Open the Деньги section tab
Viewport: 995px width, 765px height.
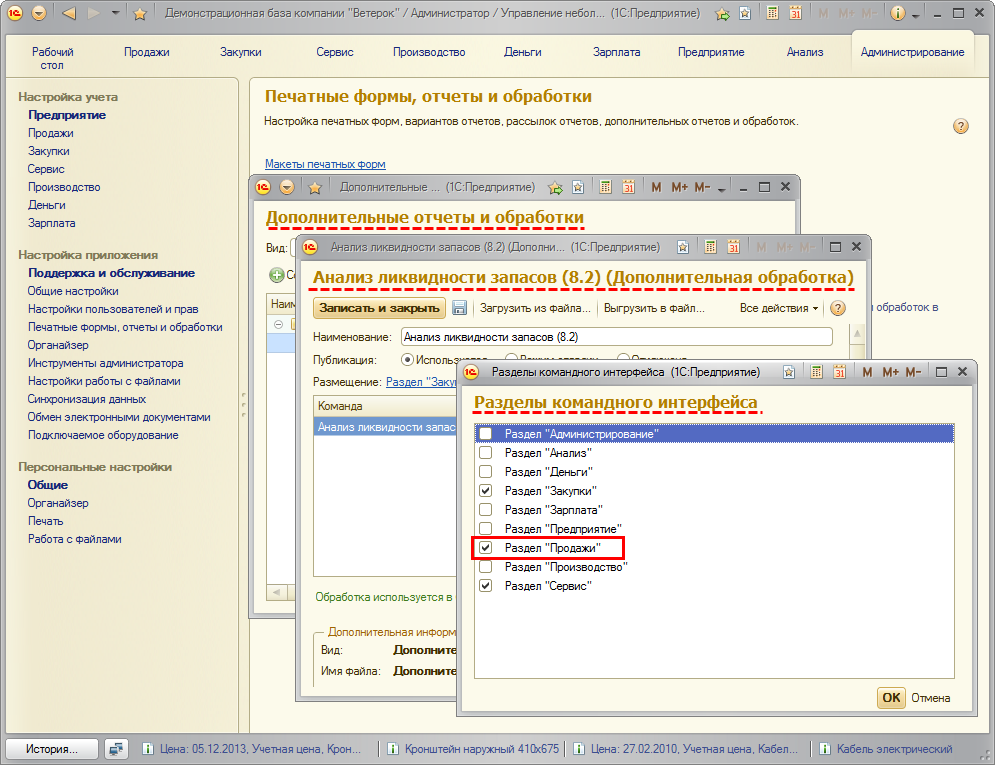523,52
